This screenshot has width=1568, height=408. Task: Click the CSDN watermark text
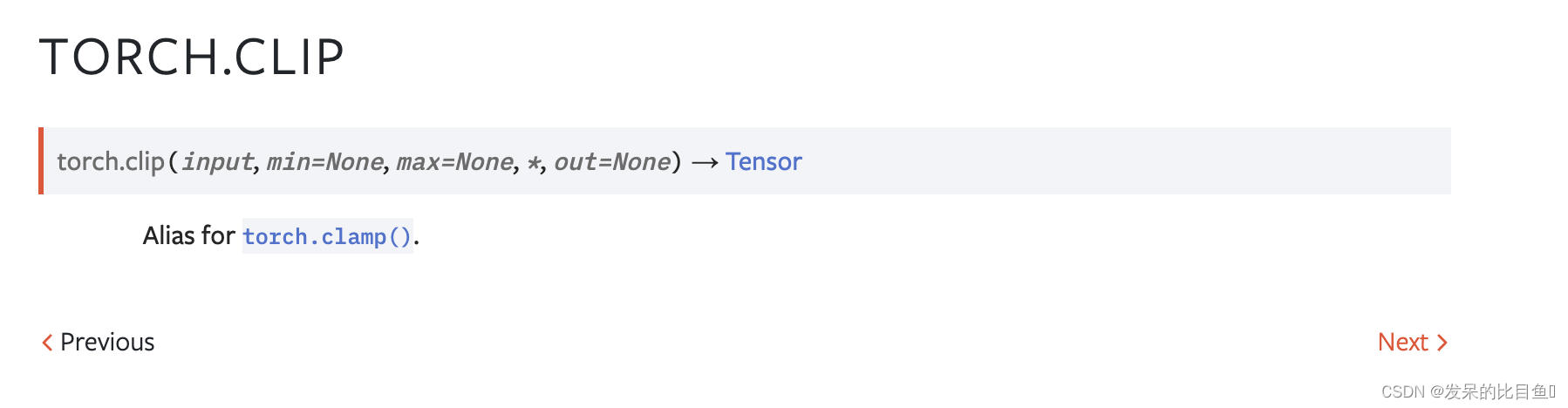pos(1469,391)
